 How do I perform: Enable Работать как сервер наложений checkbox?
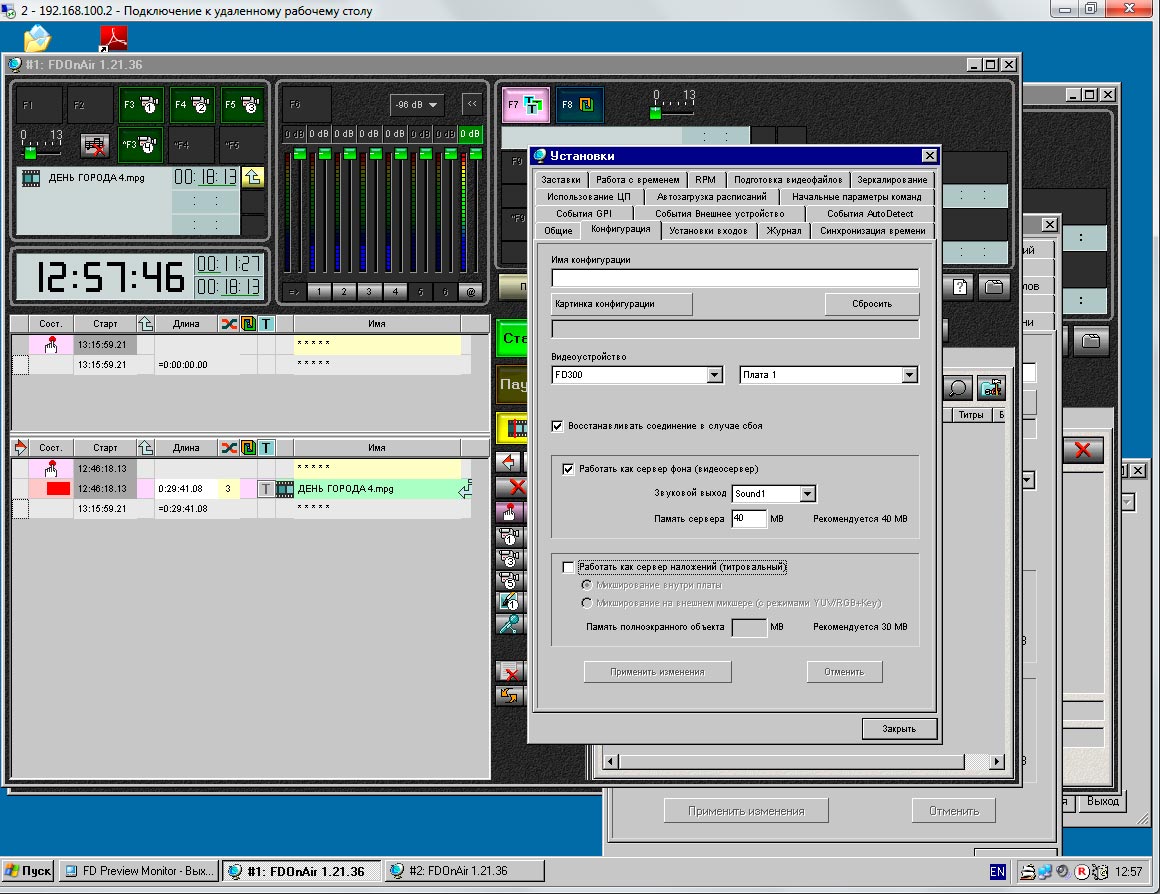[x=568, y=568]
